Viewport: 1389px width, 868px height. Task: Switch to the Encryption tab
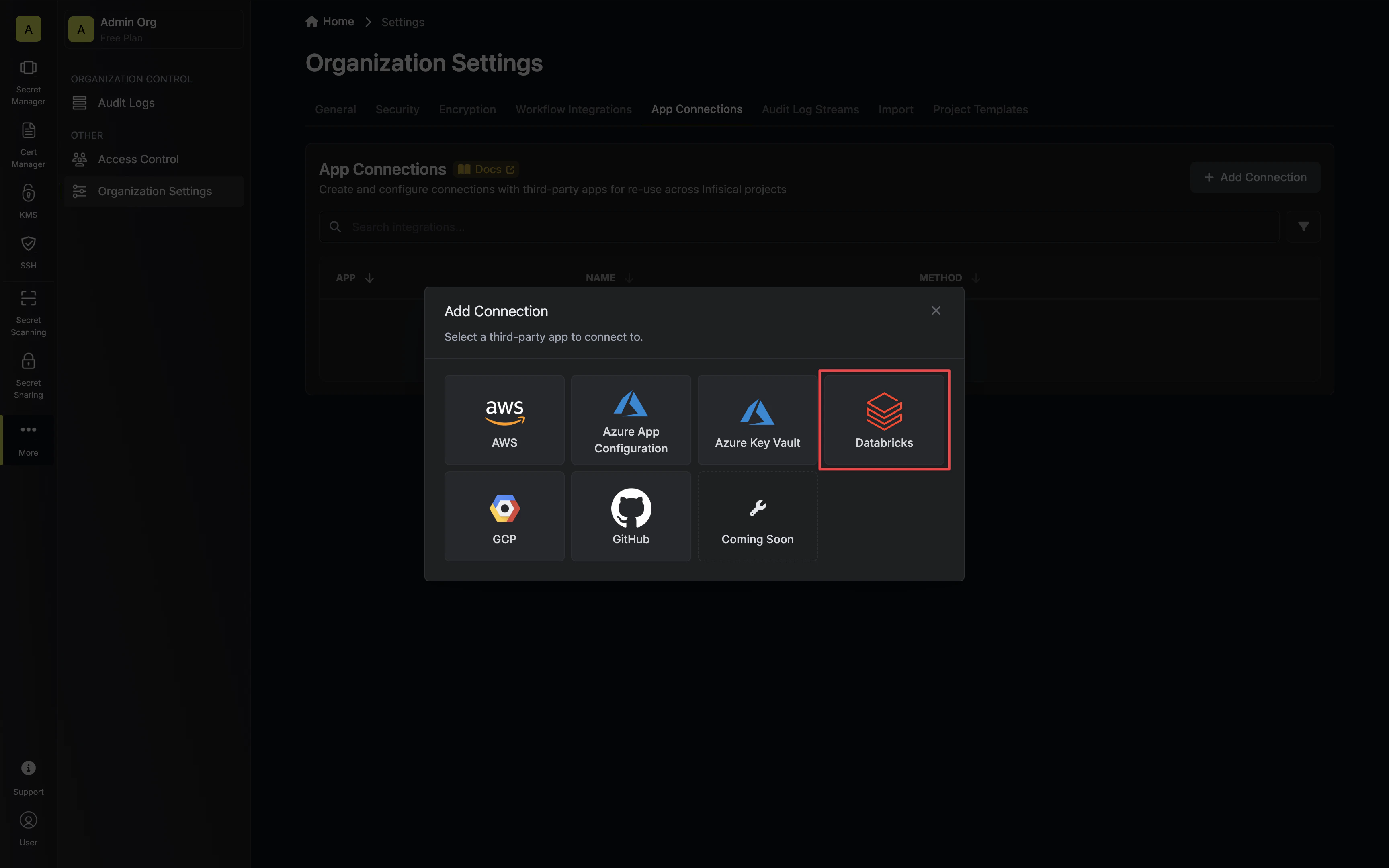point(467,109)
